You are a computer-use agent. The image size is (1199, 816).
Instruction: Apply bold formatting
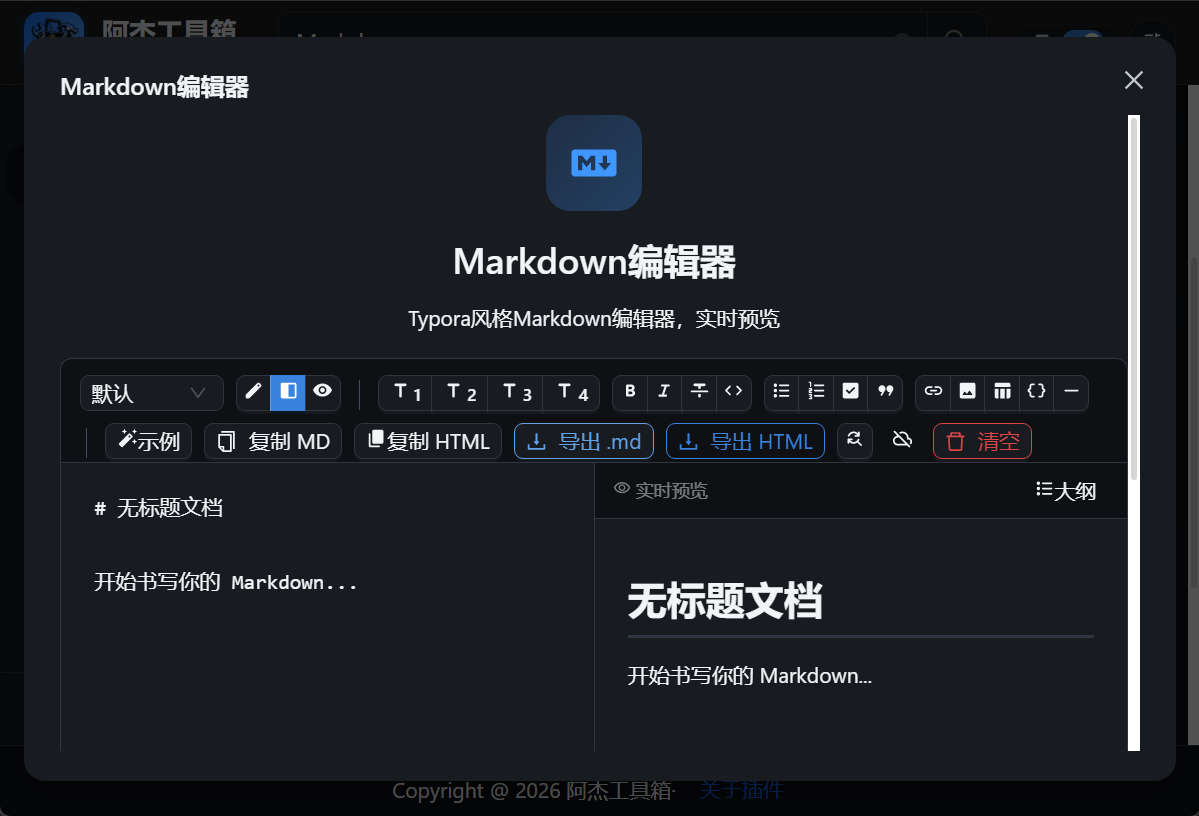click(x=630, y=392)
